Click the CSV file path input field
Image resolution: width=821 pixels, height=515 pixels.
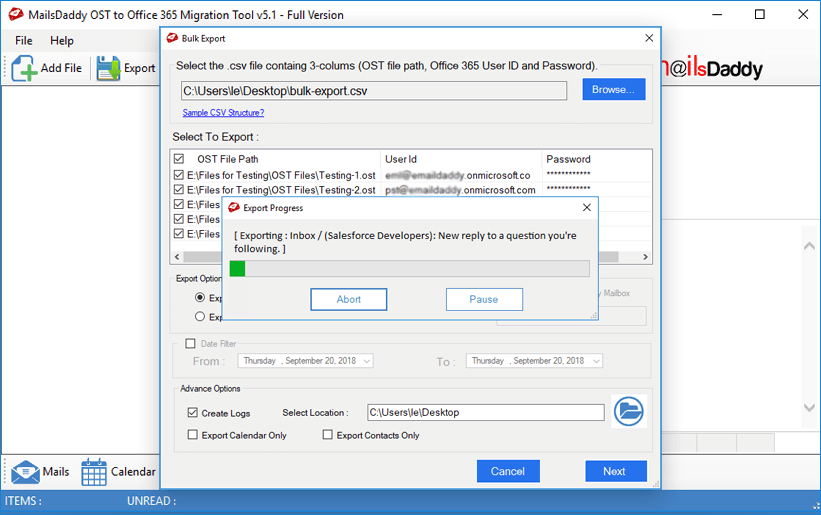pyautogui.click(x=374, y=91)
